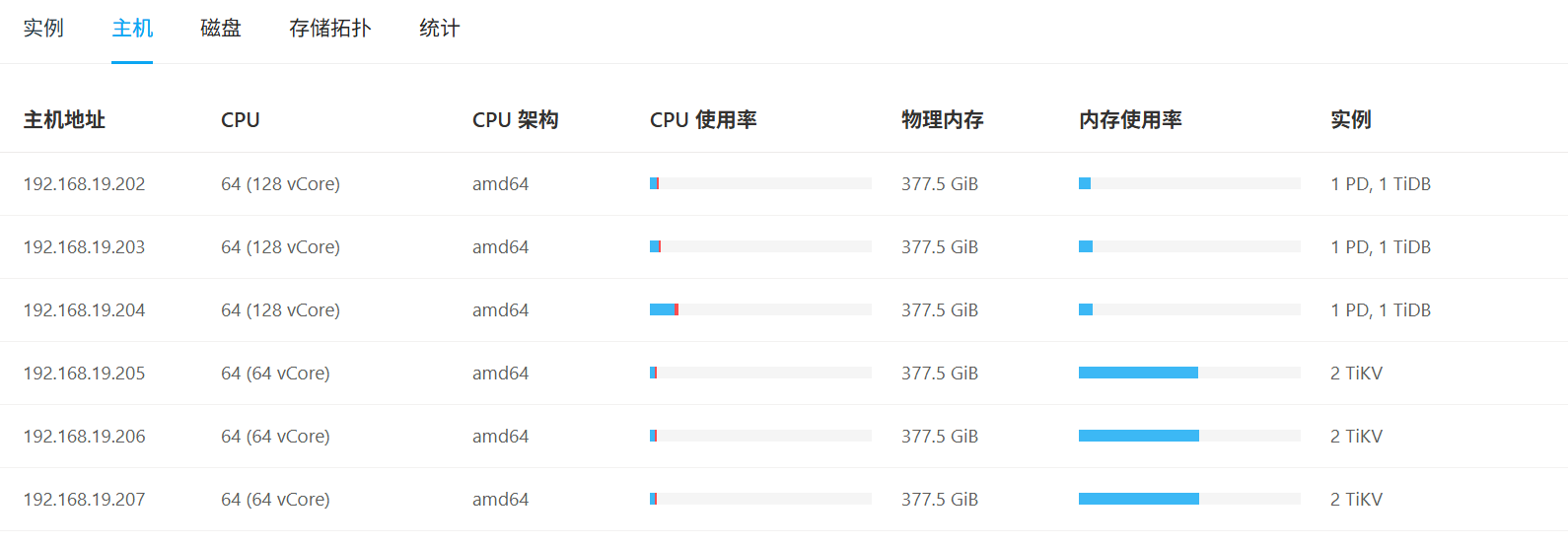This screenshot has height=546, width=1568.
Task: Click the CPU 架构 column header
Action: 515,120
